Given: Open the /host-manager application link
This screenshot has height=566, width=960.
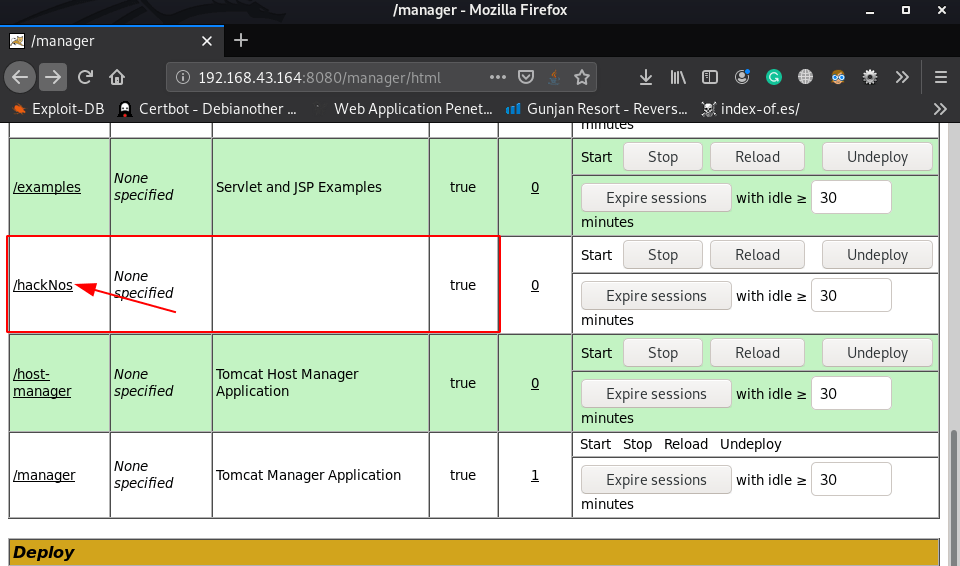Looking at the screenshot, I should (x=42, y=382).
